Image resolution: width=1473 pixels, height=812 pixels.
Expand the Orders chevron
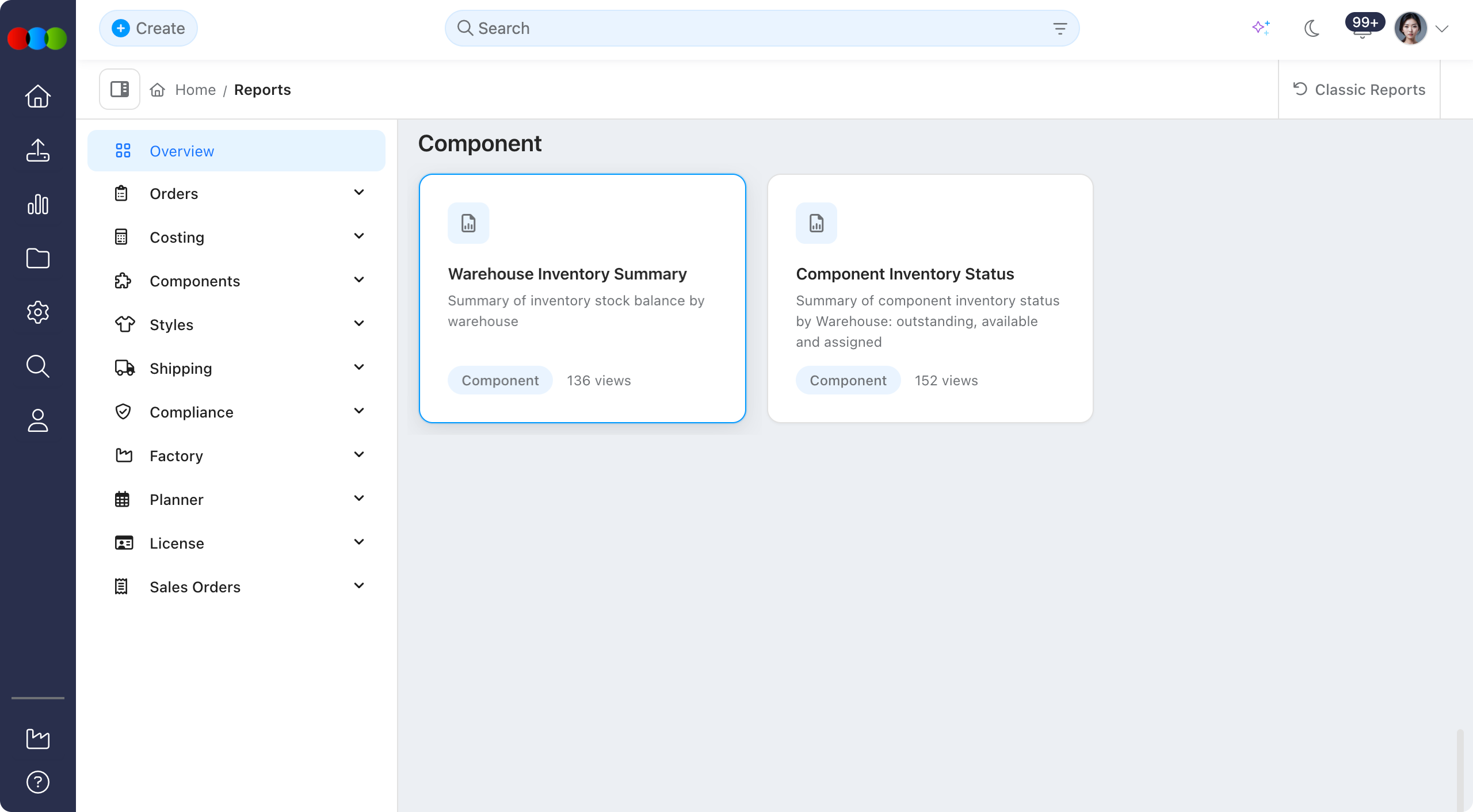coord(359,193)
